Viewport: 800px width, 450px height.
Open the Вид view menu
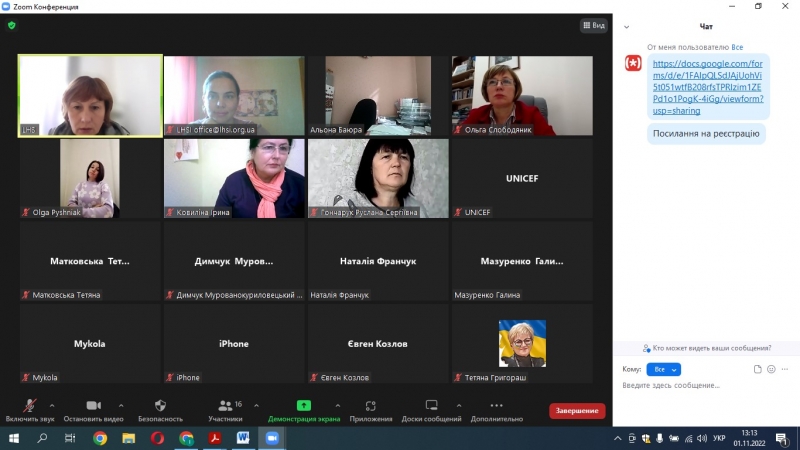tap(593, 25)
